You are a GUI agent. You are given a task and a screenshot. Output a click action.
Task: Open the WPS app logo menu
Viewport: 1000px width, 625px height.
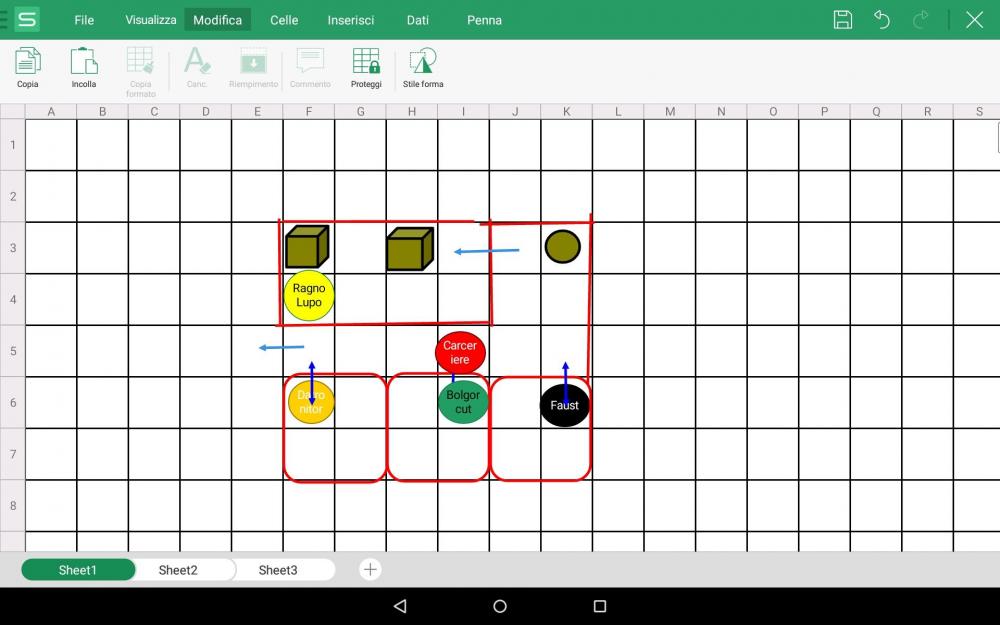(27, 20)
